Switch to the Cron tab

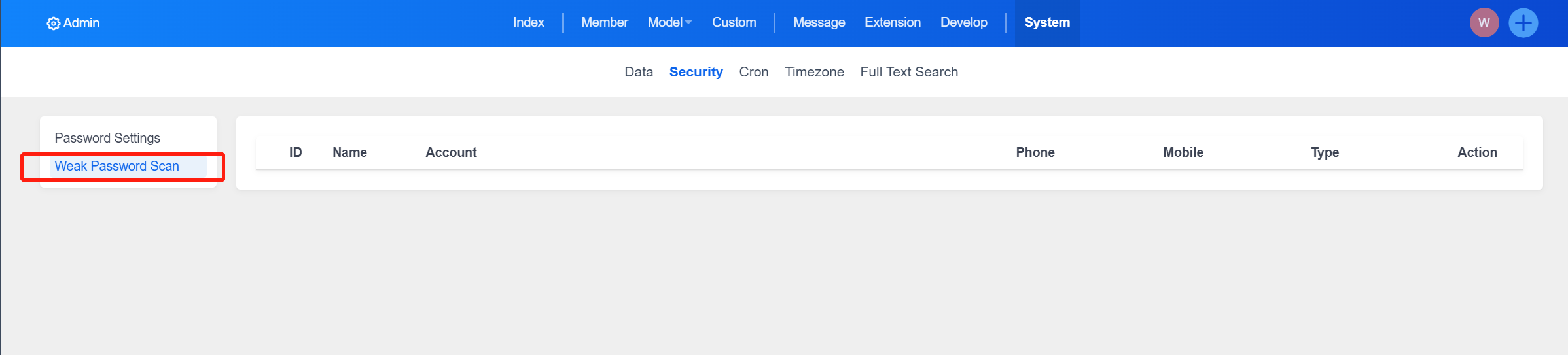click(x=753, y=72)
